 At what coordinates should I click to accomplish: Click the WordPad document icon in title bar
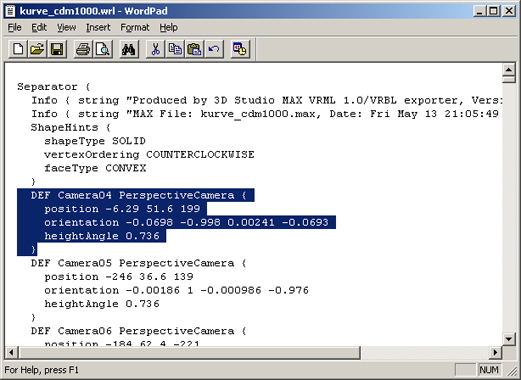(x=10, y=11)
